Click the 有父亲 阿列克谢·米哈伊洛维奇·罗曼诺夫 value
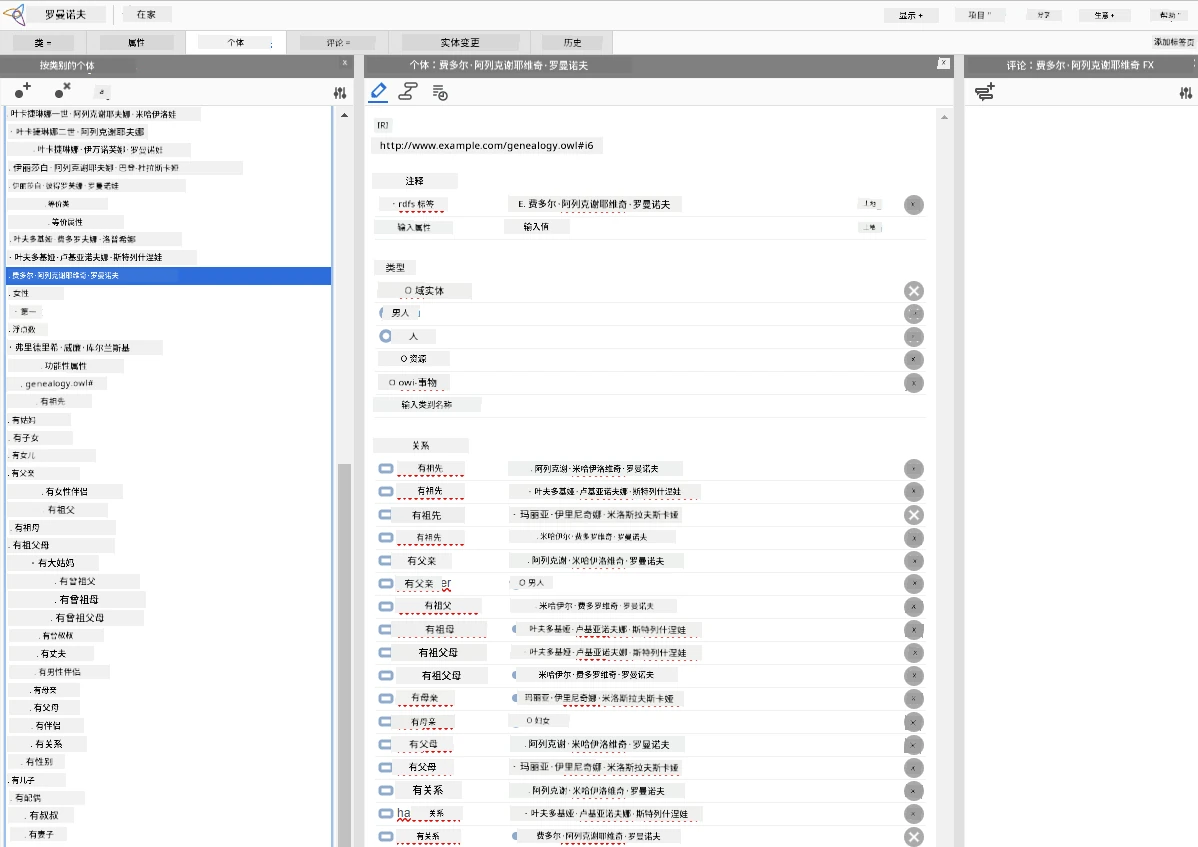The width and height of the screenshot is (1198, 847). pyautogui.click(x=596, y=561)
